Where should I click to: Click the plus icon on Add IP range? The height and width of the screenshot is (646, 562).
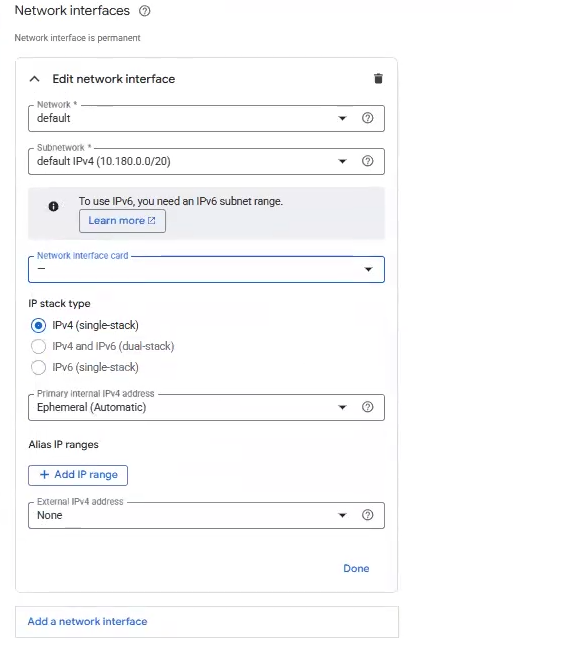pyautogui.click(x=44, y=475)
